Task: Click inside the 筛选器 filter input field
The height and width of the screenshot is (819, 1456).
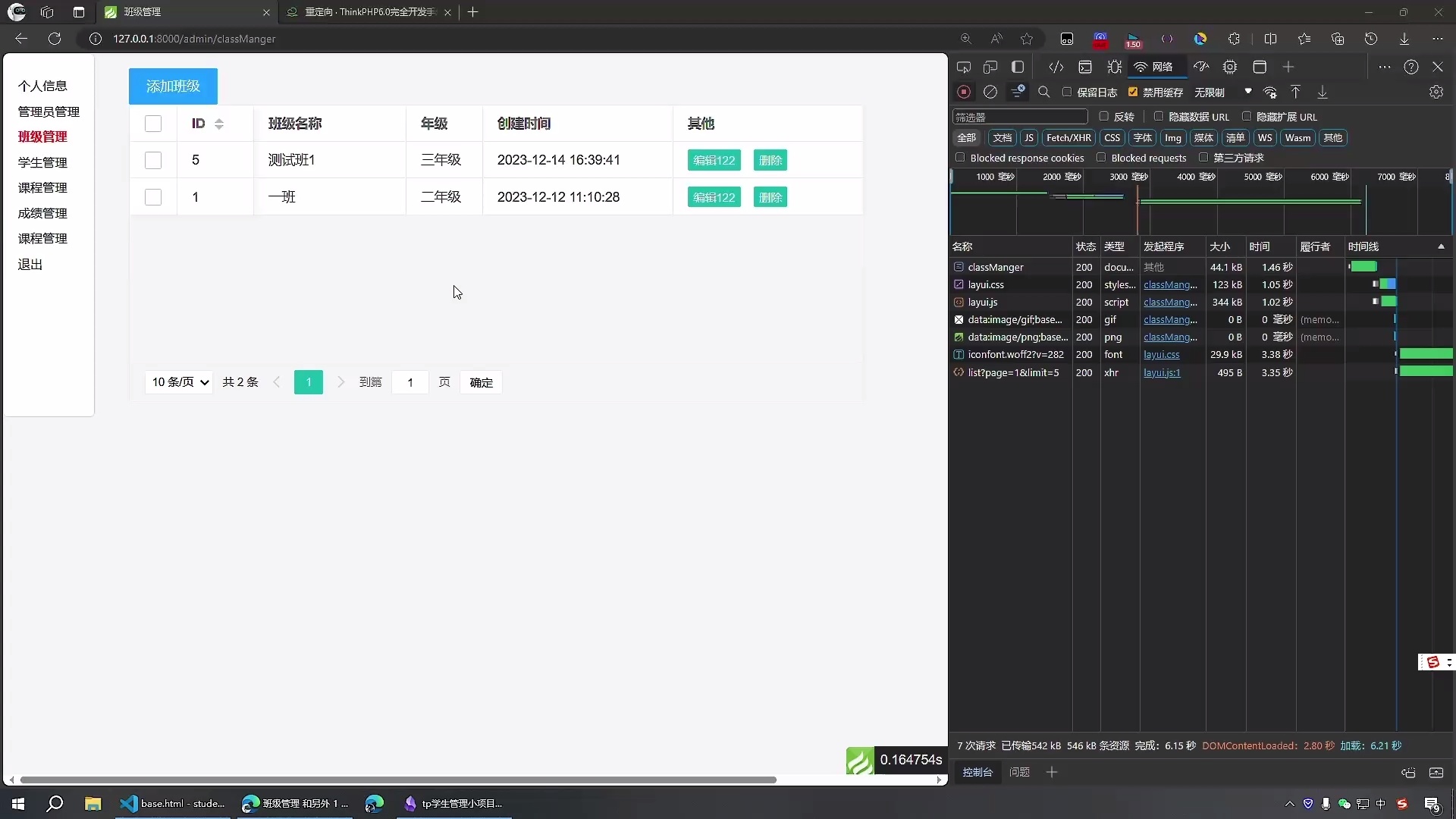Action: click(1020, 117)
